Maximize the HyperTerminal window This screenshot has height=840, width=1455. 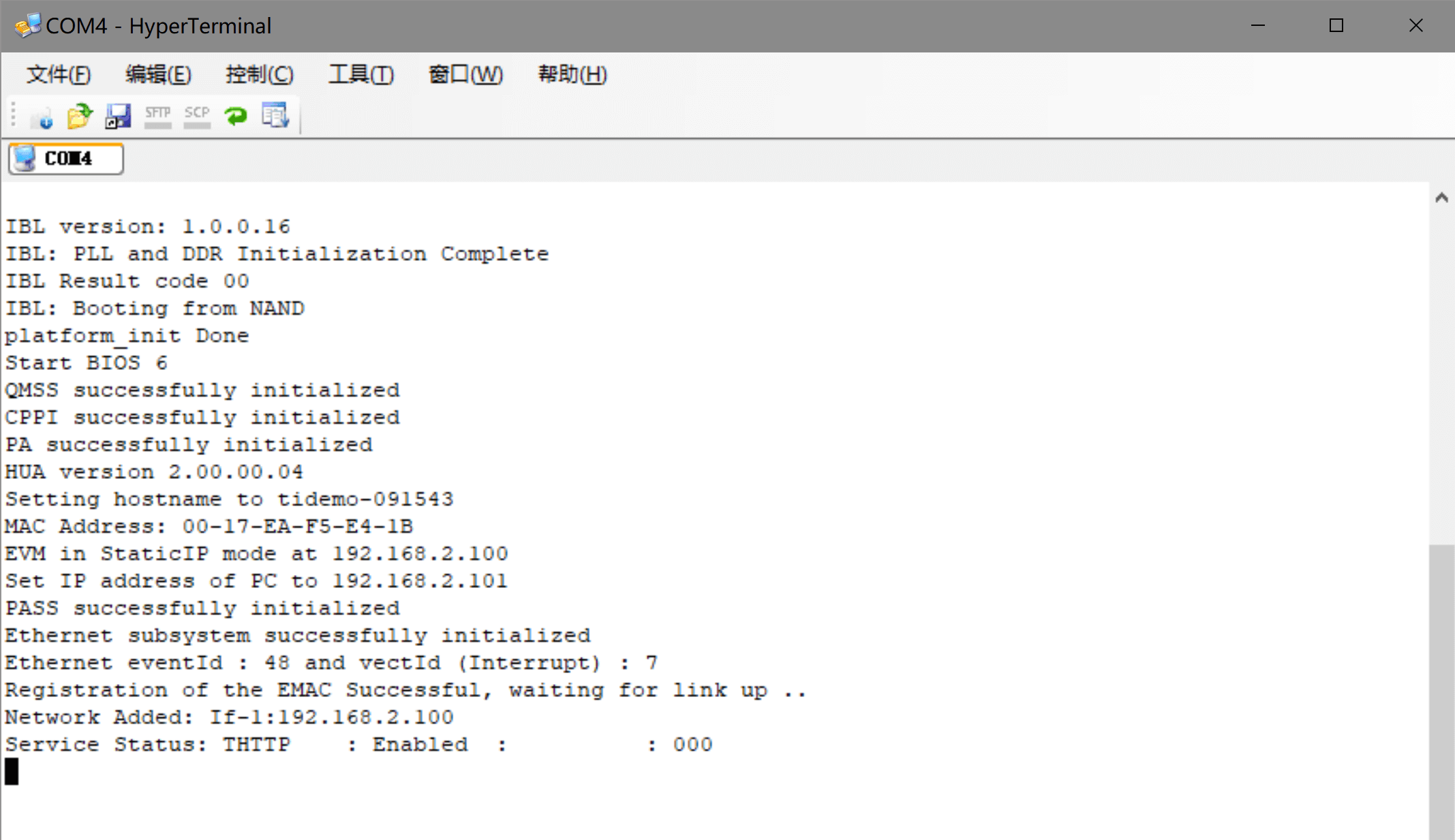pos(1336,26)
